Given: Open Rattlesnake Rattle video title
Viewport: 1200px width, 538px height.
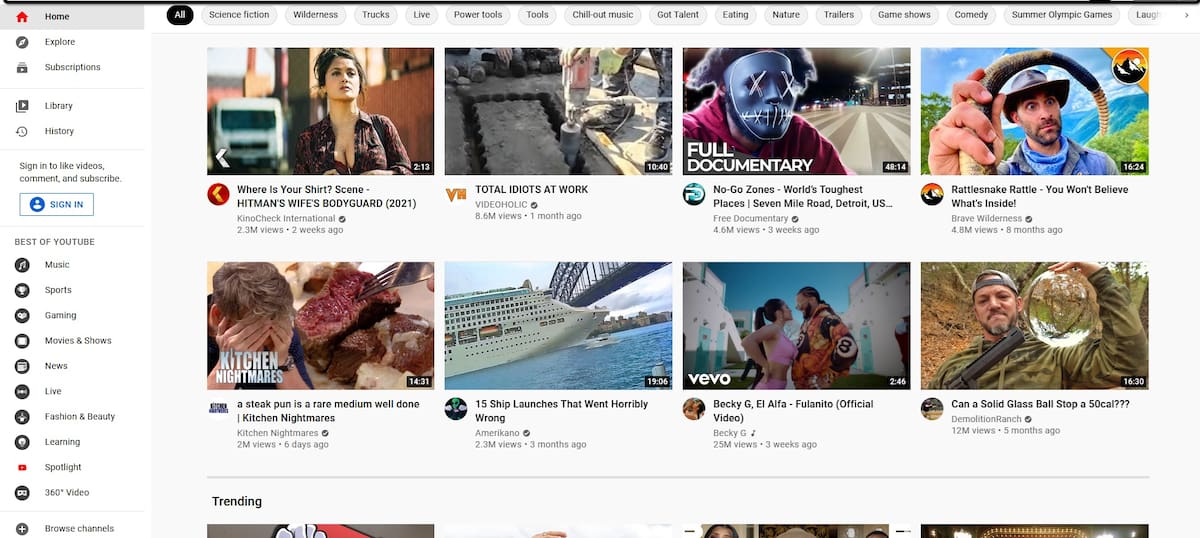Looking at the screenshot, I should click(x=1040, y=196).
